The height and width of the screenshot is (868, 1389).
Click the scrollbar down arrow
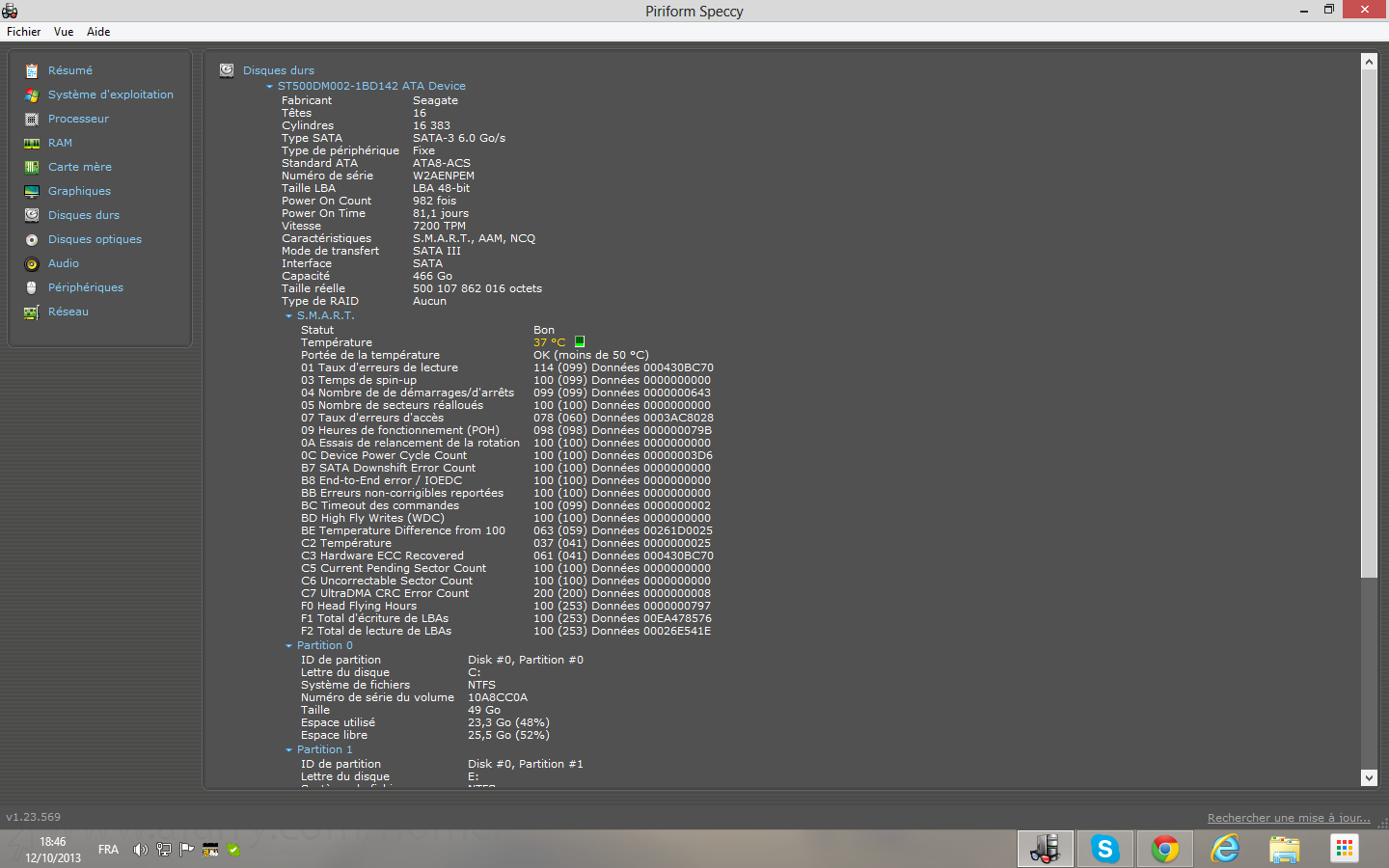coord(1369,777)
